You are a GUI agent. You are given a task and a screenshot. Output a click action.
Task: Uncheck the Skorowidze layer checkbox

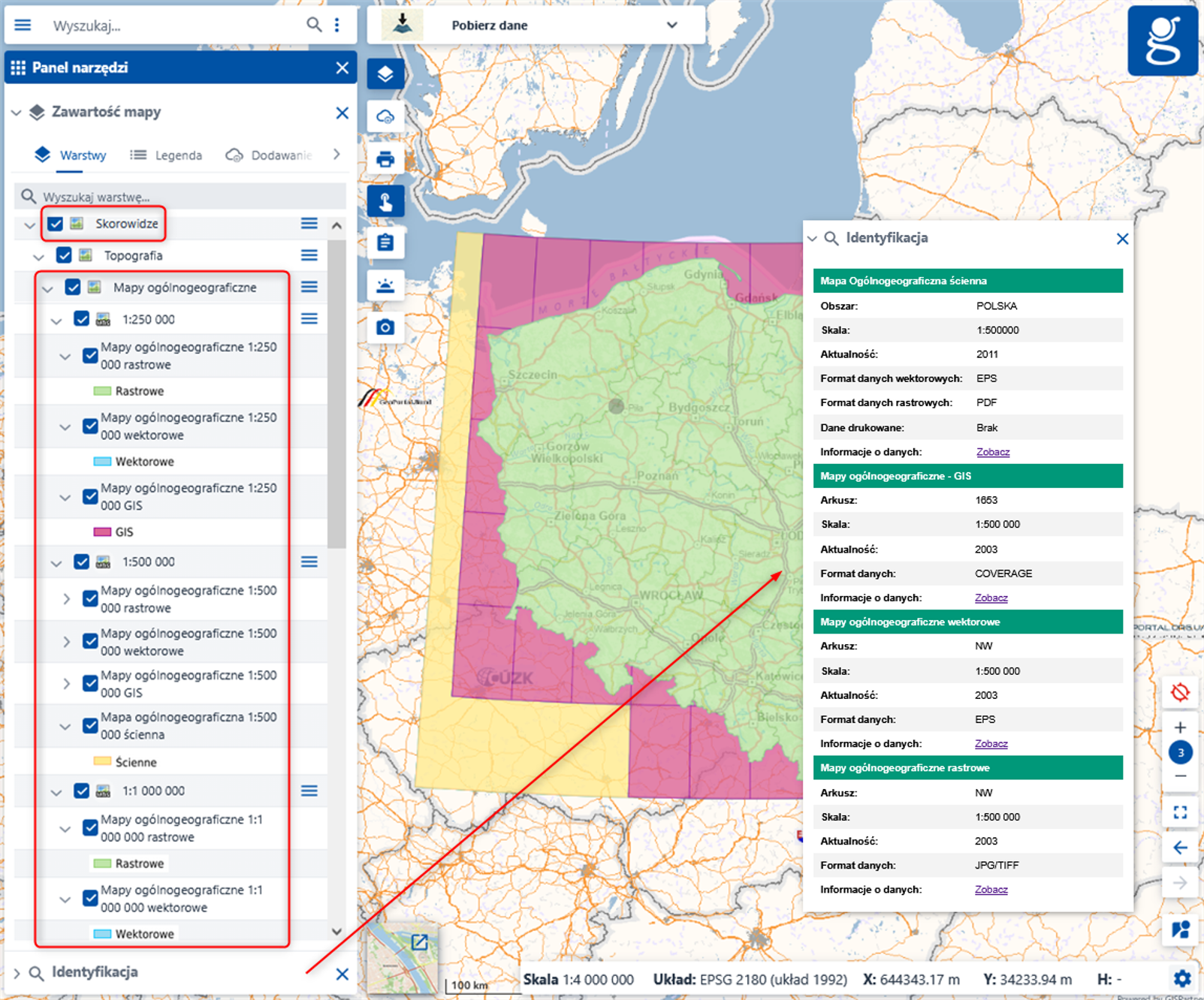click(56, 224)
